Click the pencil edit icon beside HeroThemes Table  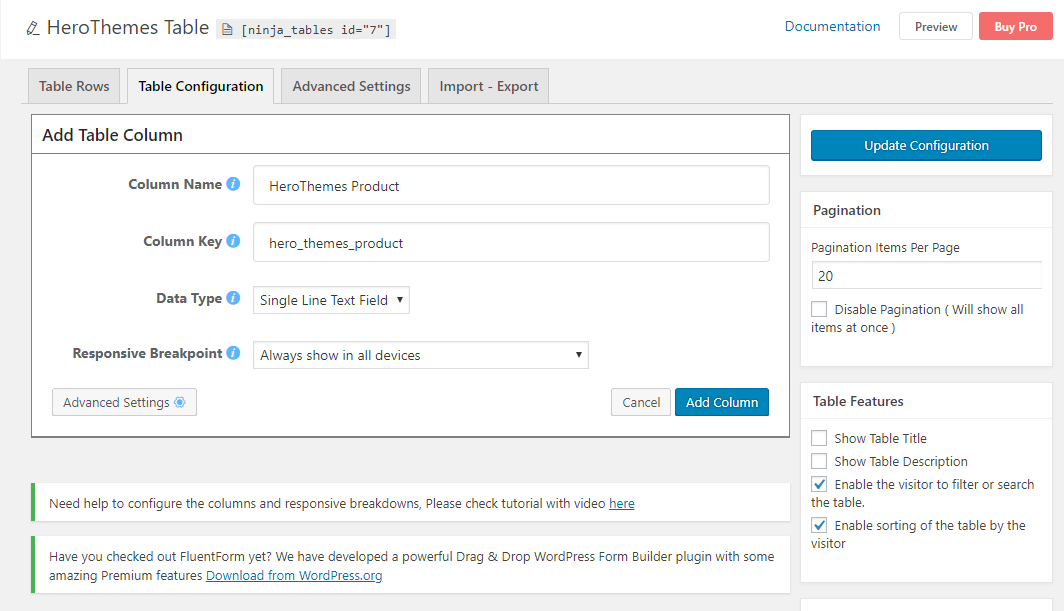pos(33,28)
